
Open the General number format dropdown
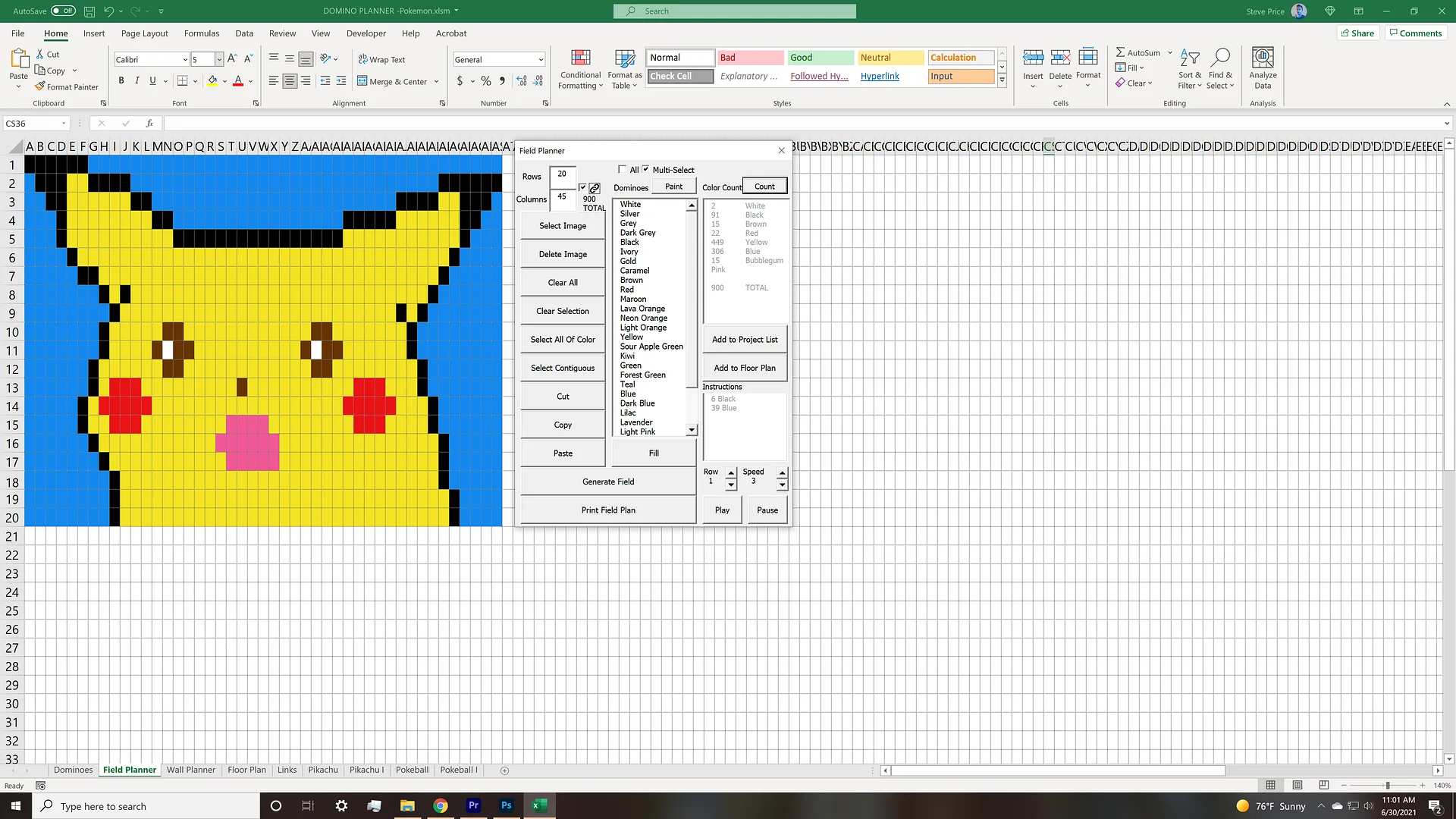pos(541,60)
